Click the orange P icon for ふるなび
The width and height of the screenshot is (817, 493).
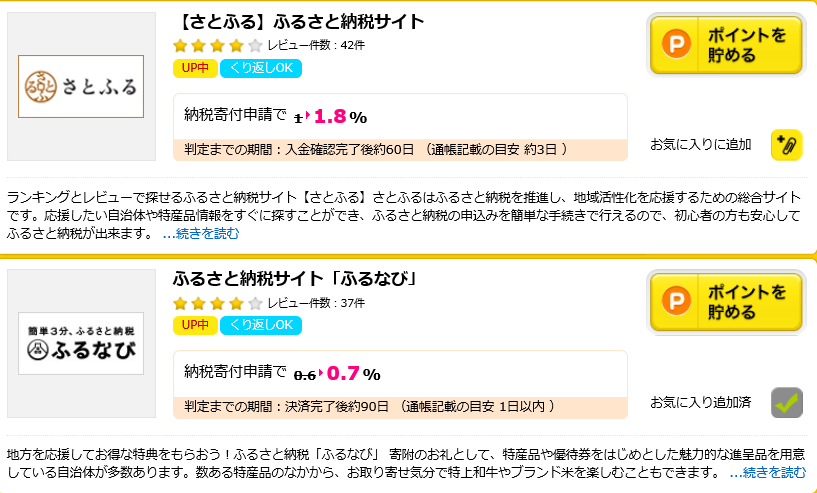[x=676, y=301]
